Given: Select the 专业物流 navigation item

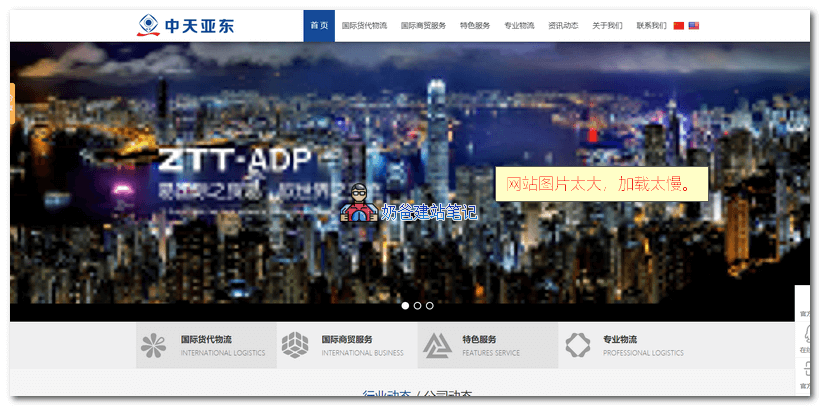Looking at the screenshot, I should coord(519,26).
